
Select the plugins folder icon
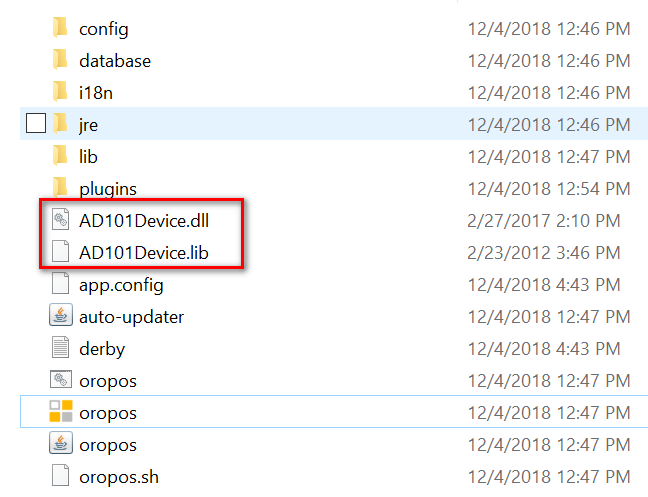tap(60, 187)
